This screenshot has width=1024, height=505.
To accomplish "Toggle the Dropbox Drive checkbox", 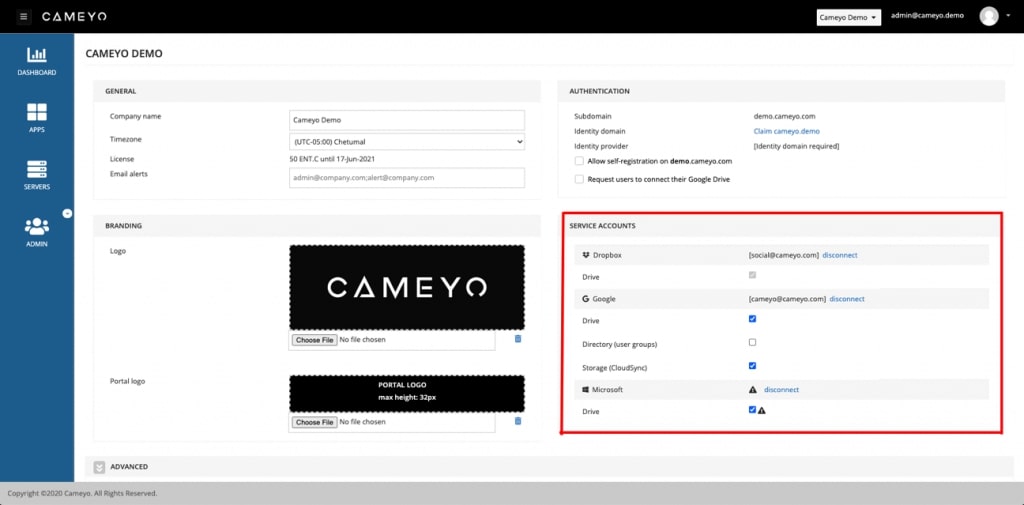I will [752, 275].
